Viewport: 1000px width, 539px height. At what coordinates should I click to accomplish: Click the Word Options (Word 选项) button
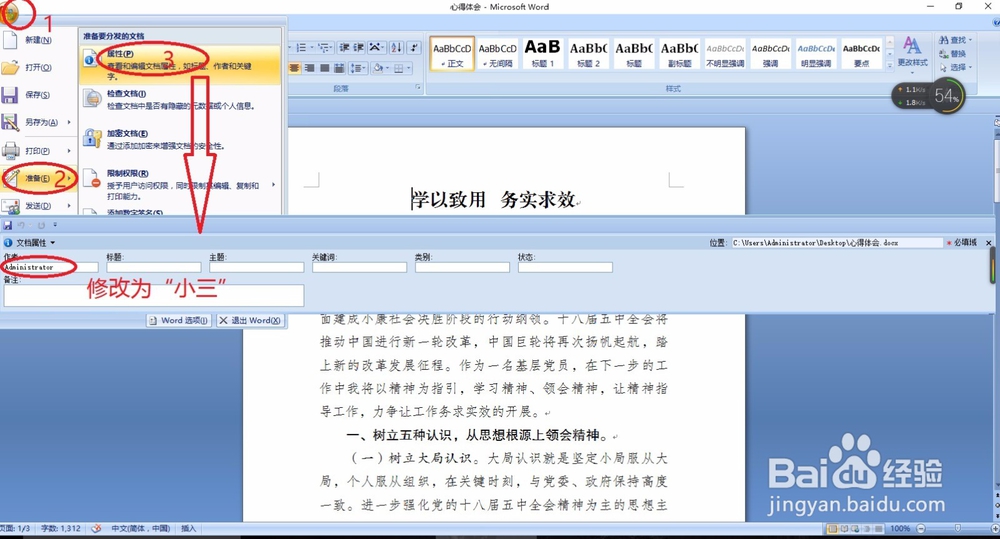[x=179, y=320]
